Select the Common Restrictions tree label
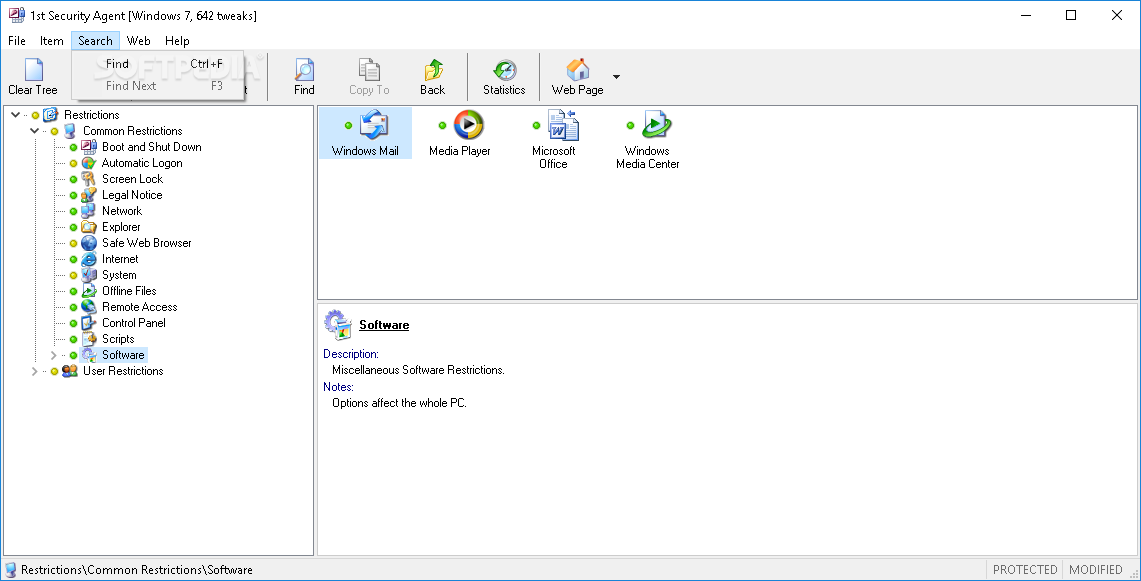This screenshot has height=581, width=1141. pos(132,131)
